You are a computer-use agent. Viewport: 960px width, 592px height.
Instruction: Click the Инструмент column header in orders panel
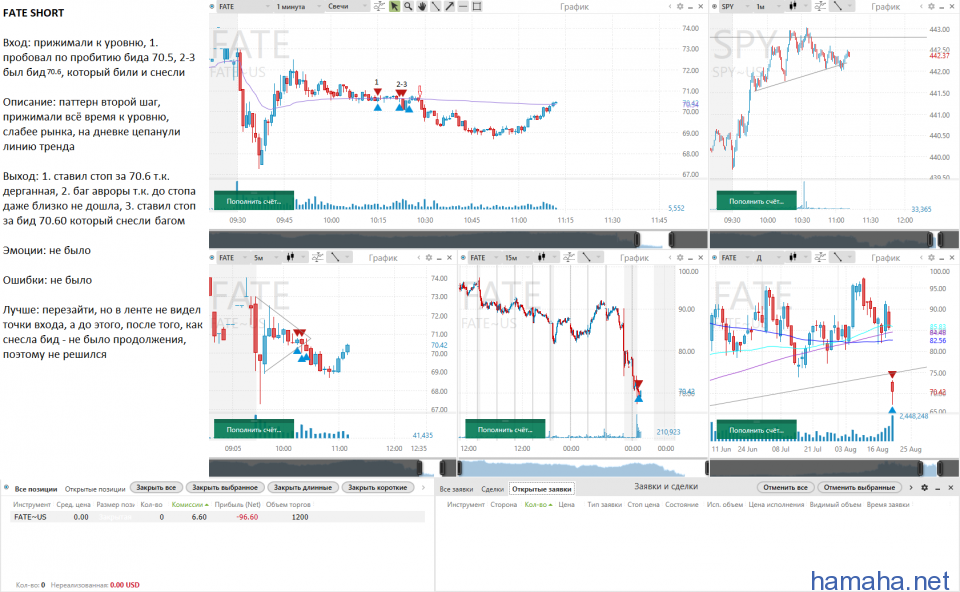click(465, 504)
